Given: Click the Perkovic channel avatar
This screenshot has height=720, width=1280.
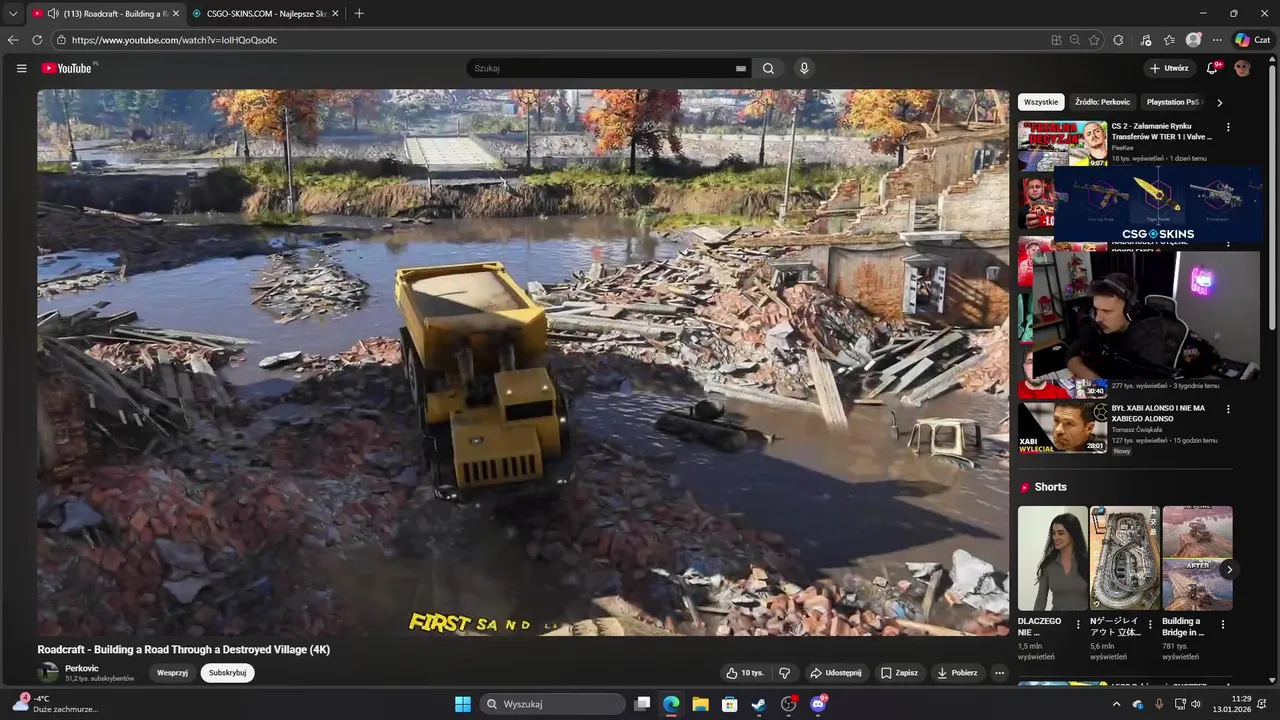Looking at the screenshot, I should 48,673.
